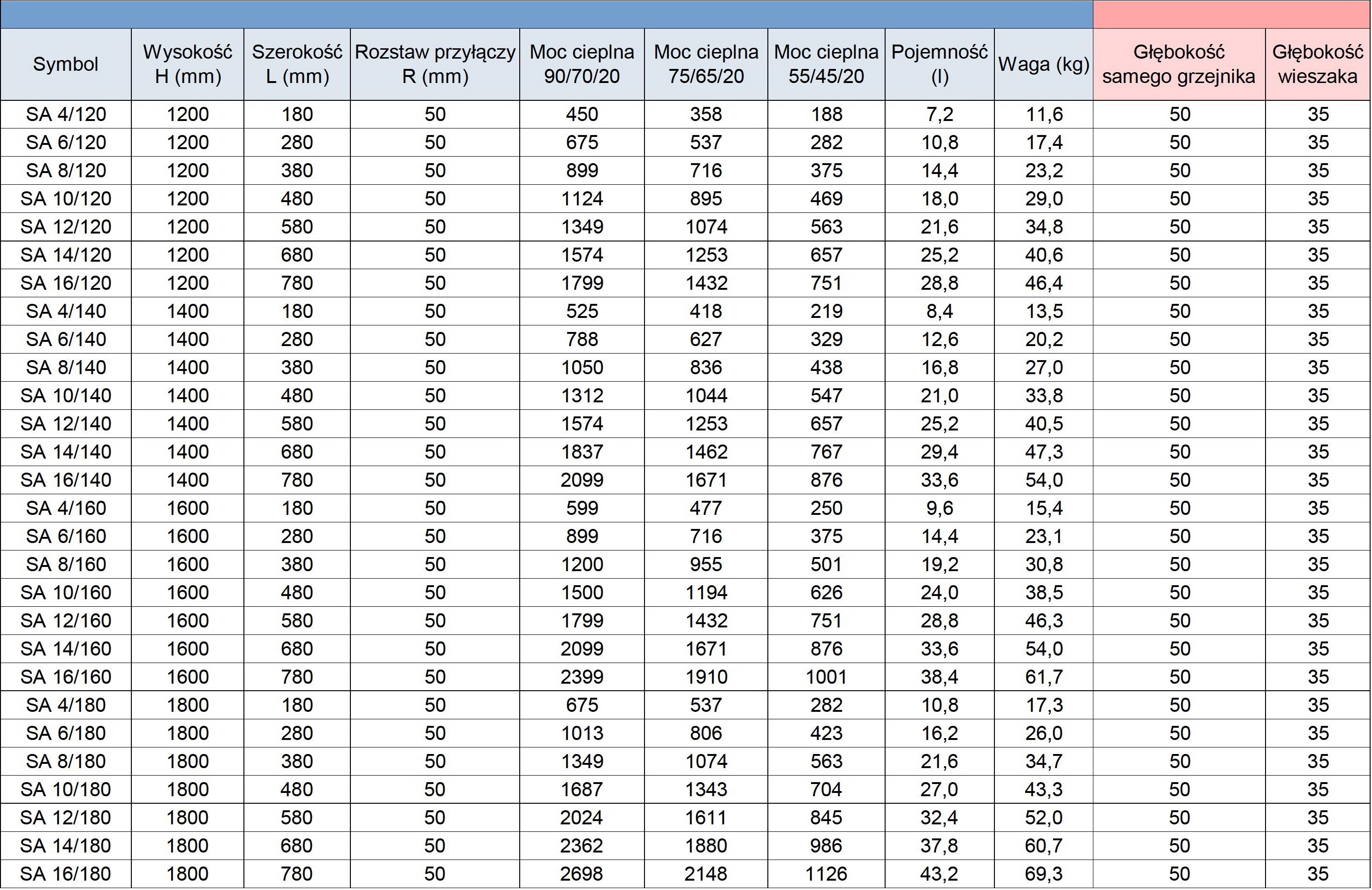Click Głębokość wieszaka header cell
The width and height of the screenshot is (1372, 890).
[x=1318, y=64]
